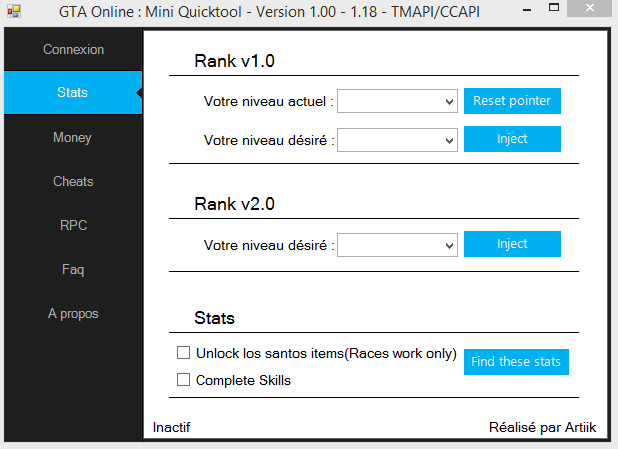This screenshot has height=449, width=618.
Task: Open the Connexion tab in sidebar
Action: point(73,49)
